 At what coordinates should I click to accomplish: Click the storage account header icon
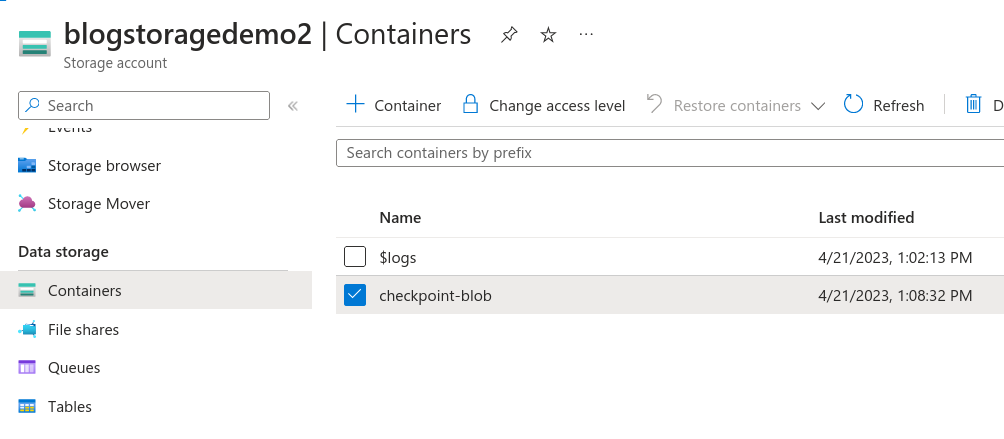pos(34,44)
